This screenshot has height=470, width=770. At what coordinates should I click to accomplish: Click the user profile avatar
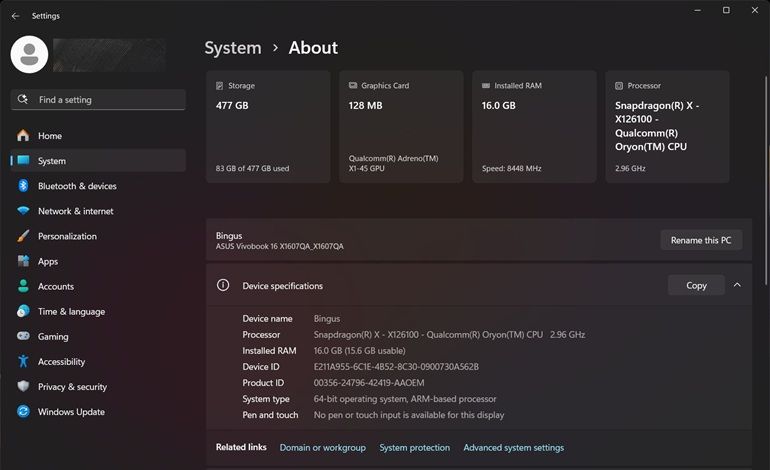(x=29, y=55)
